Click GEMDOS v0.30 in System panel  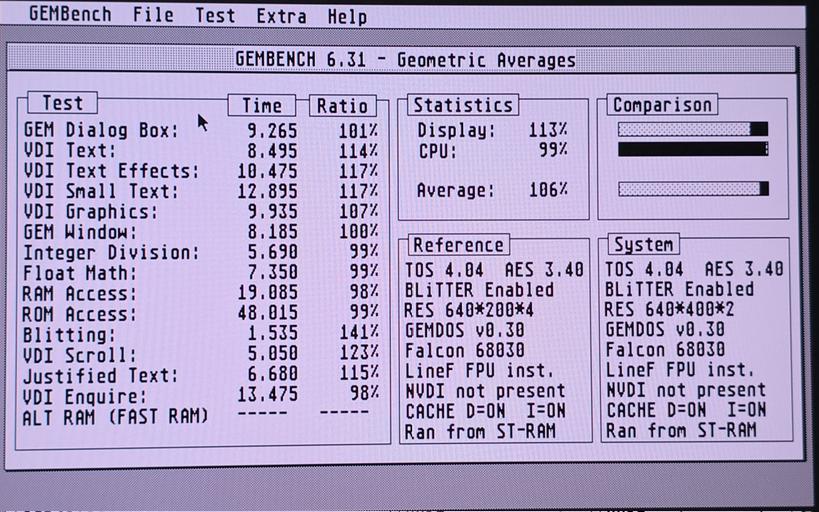[665, 330]
